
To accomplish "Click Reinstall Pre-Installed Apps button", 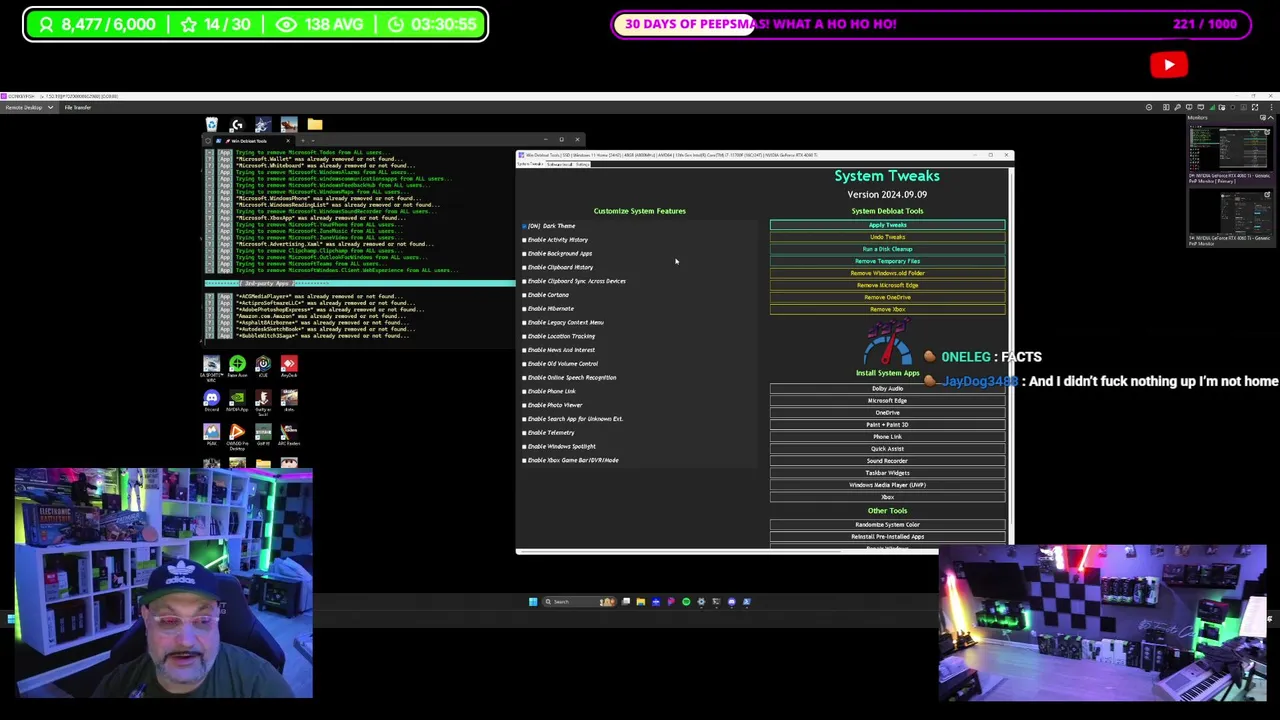I will [x=887, y=536].
